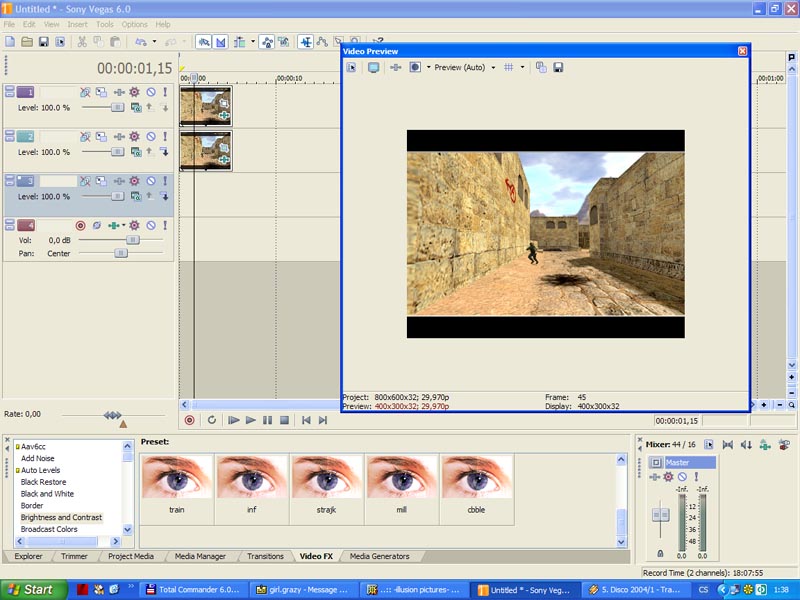
Task: Click Play From Start button
Action: click(234, 420)
